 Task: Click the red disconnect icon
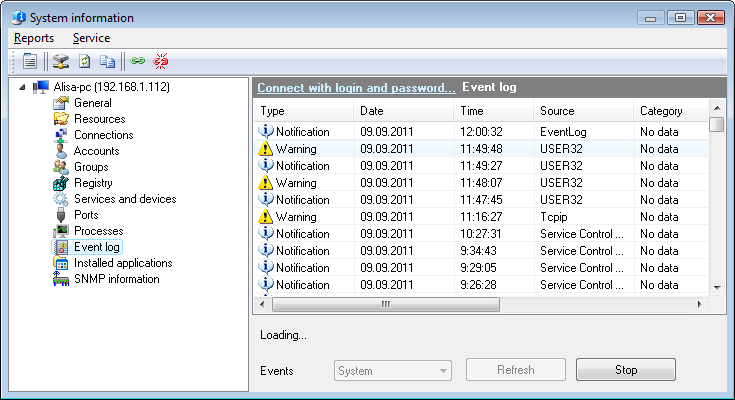click(161, 61)
